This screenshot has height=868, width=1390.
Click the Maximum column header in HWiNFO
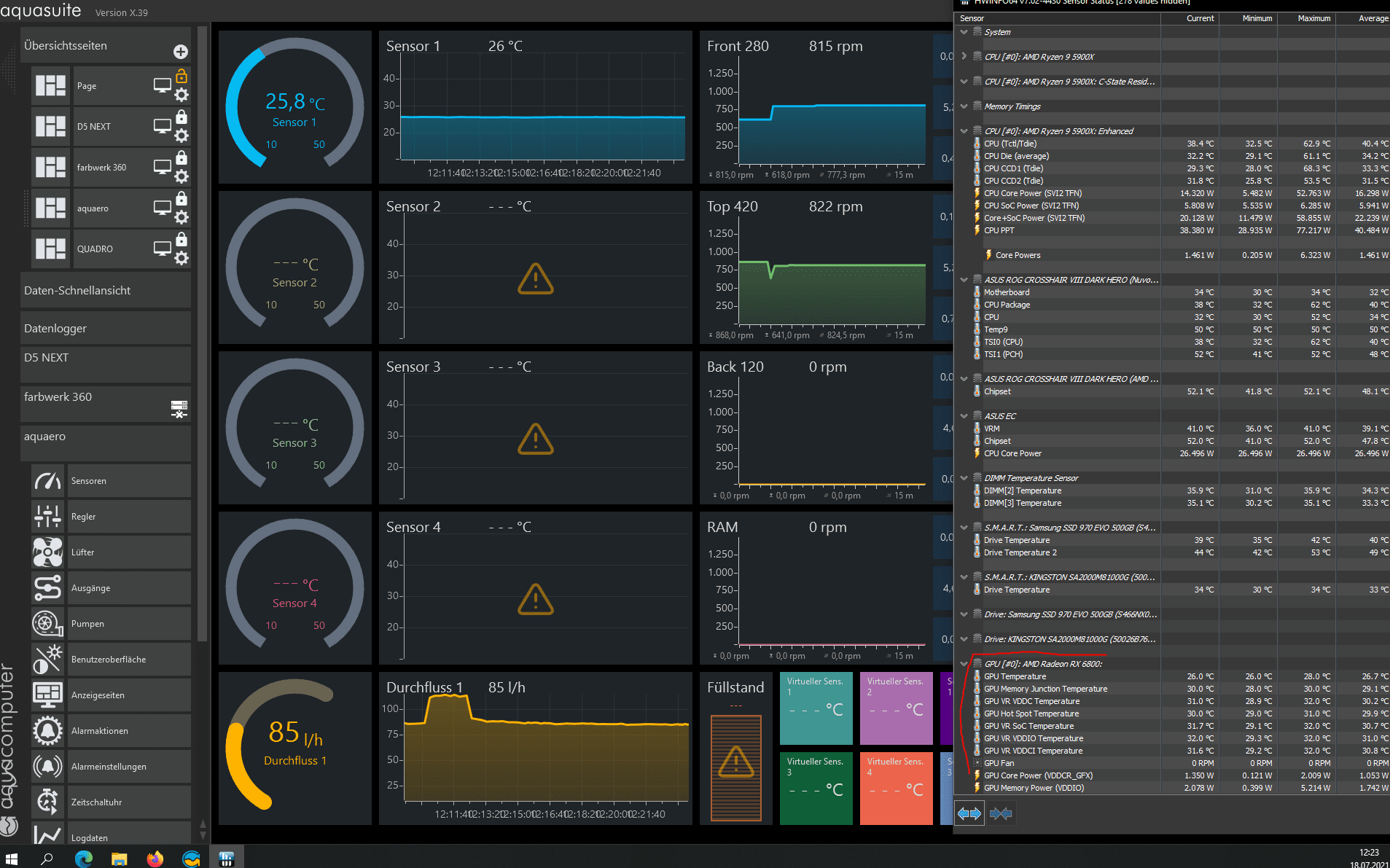[1306, 18]
